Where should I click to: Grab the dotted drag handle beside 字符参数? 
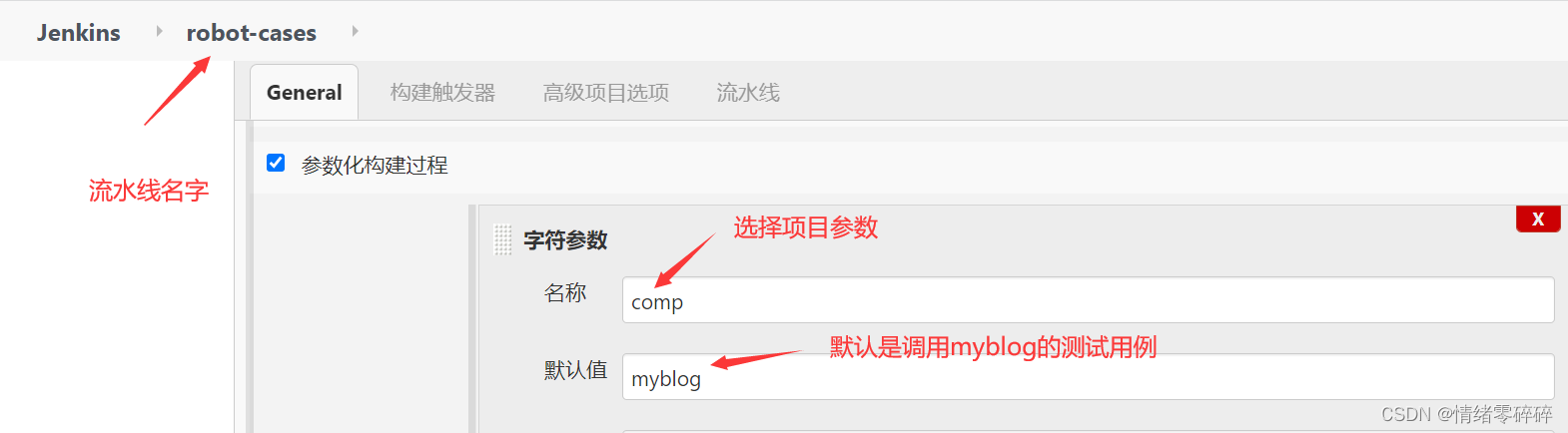pyautogui.click(x=502, y=239)
